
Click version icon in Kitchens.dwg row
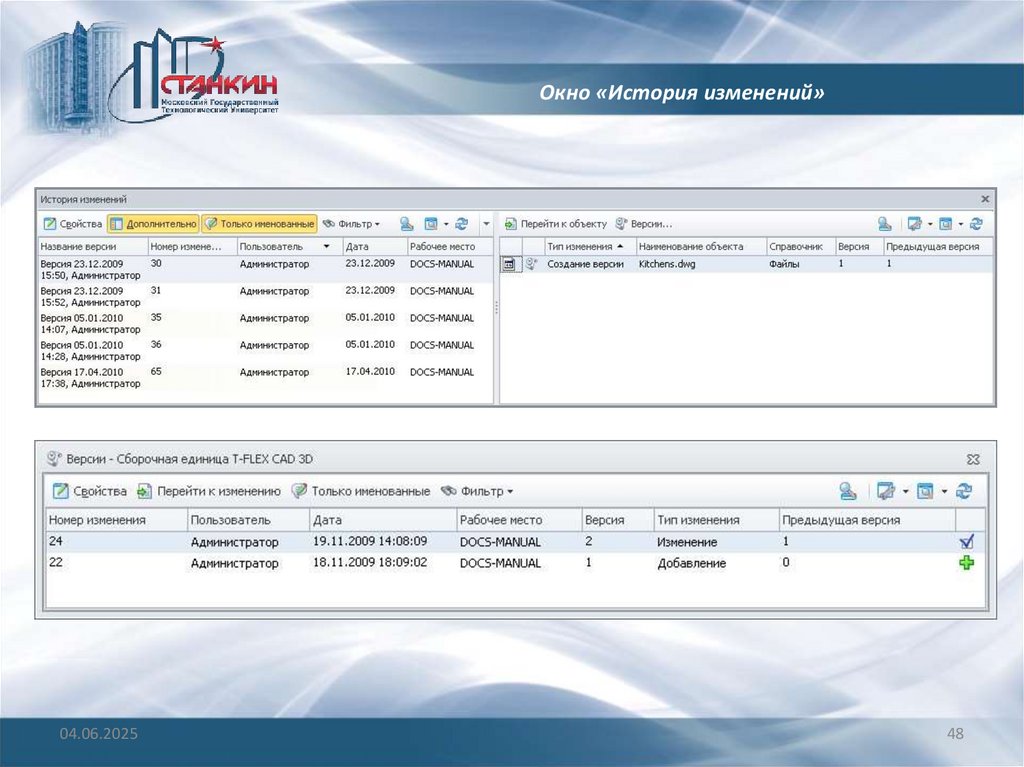coord(532,264)
